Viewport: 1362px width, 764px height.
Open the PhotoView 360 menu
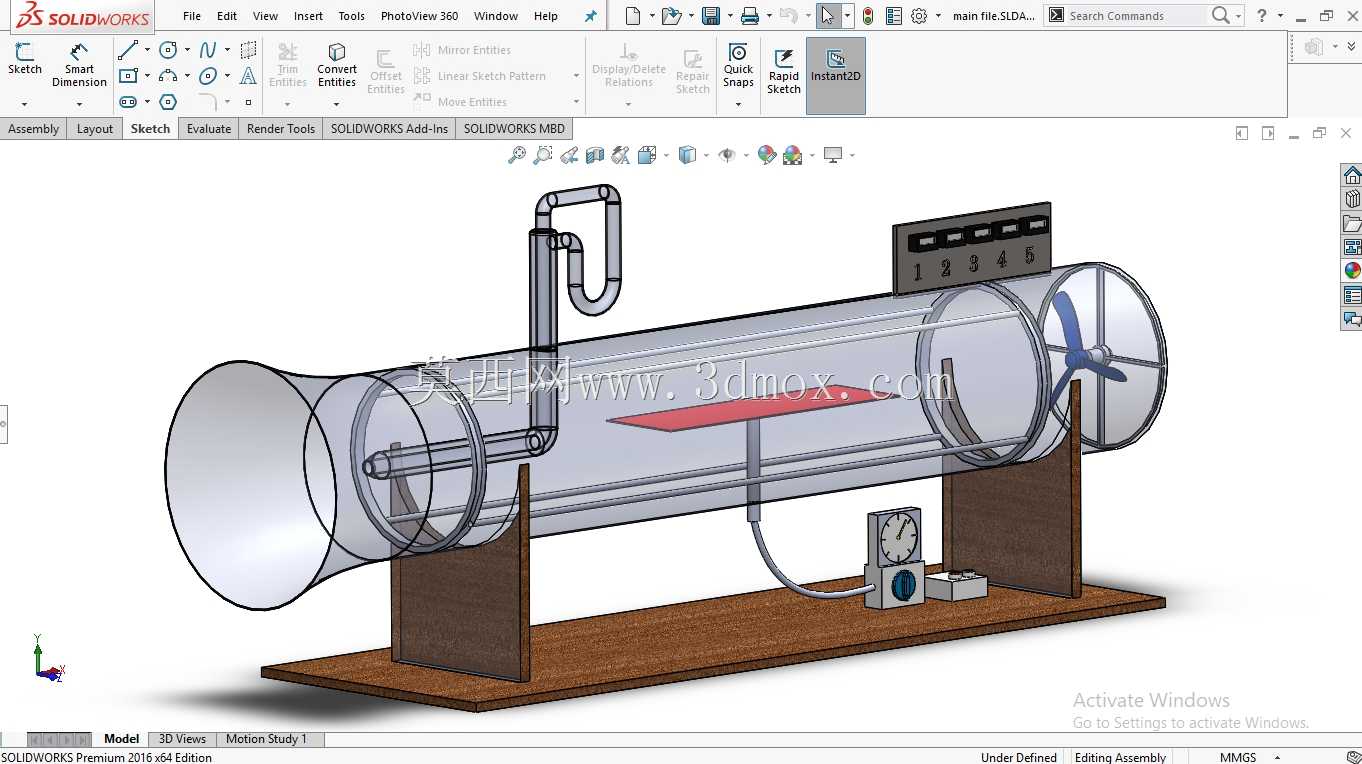tap(419, 16)
